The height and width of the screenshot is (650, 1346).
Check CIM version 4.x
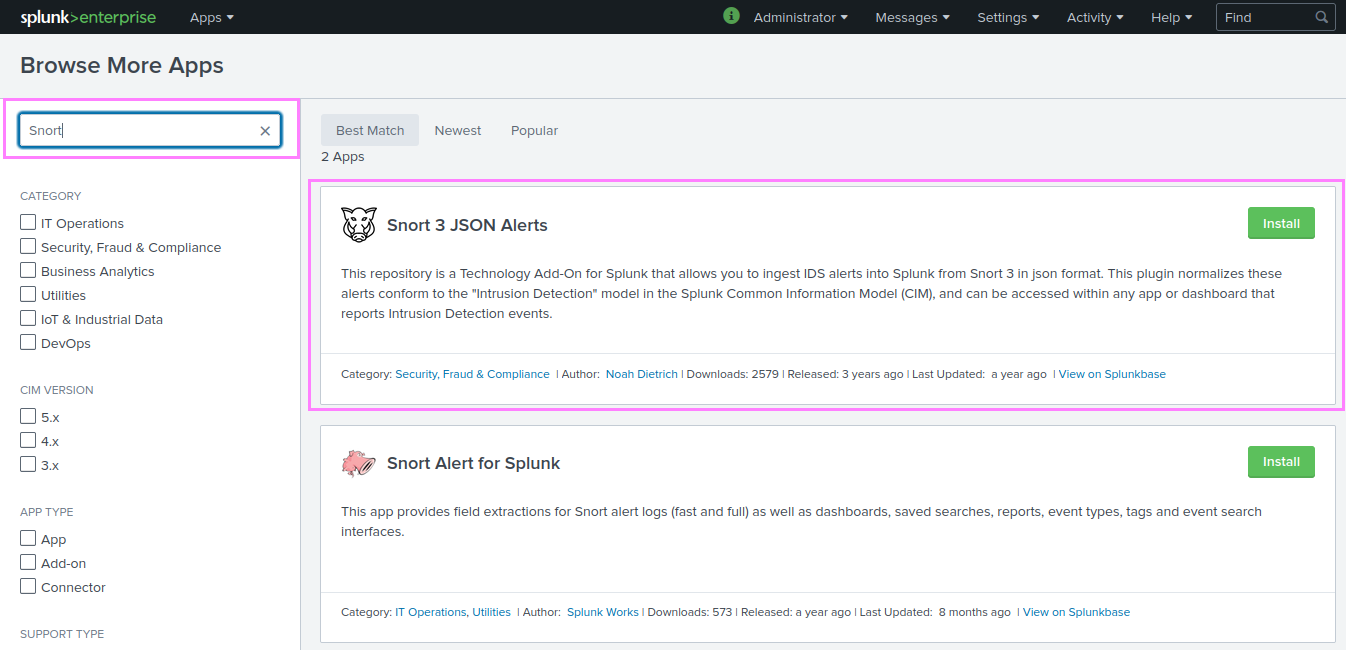click(x=28, y=440)
